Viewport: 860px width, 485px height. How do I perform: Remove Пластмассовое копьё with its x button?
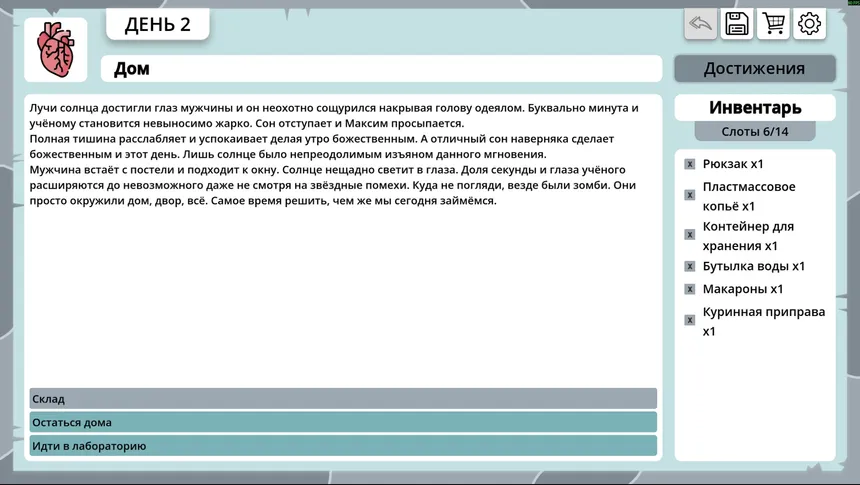pos(690,195)
